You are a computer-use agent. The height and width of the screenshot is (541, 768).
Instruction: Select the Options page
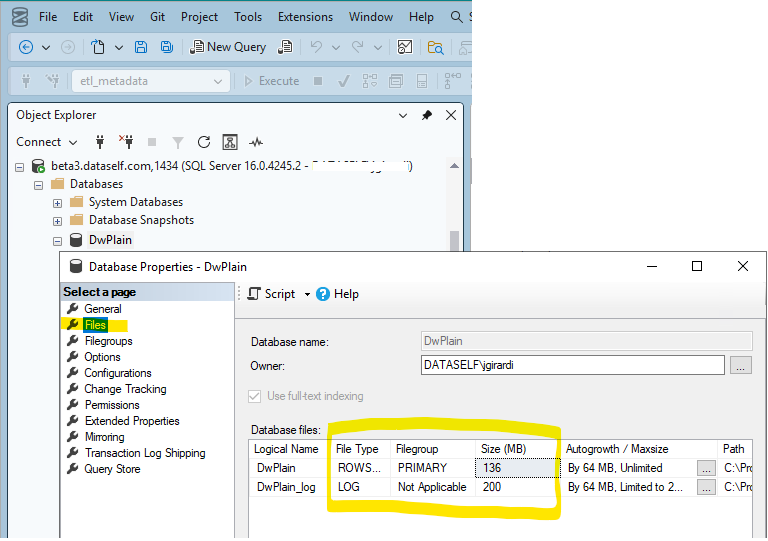102,357
